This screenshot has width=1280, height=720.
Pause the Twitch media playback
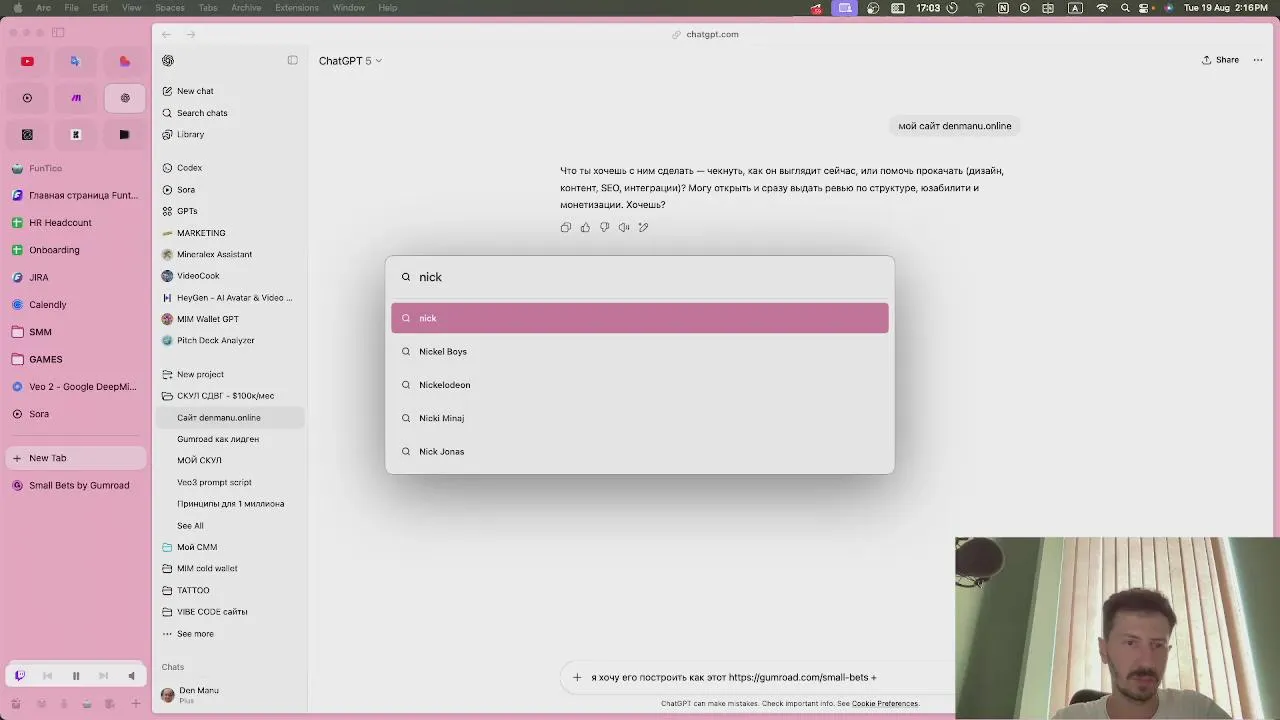(75, 676)
